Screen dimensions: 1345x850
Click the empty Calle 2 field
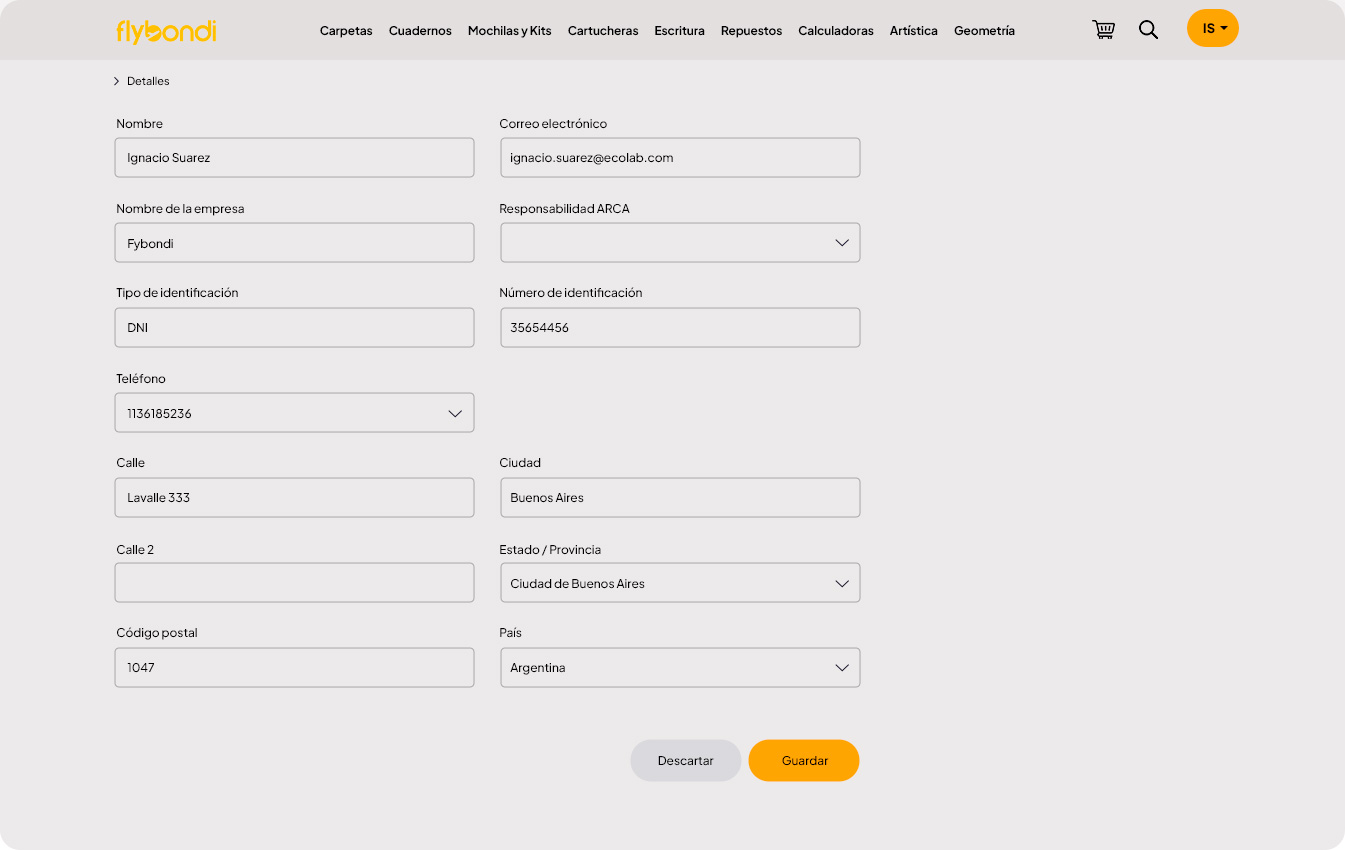[x=294, y=583]
